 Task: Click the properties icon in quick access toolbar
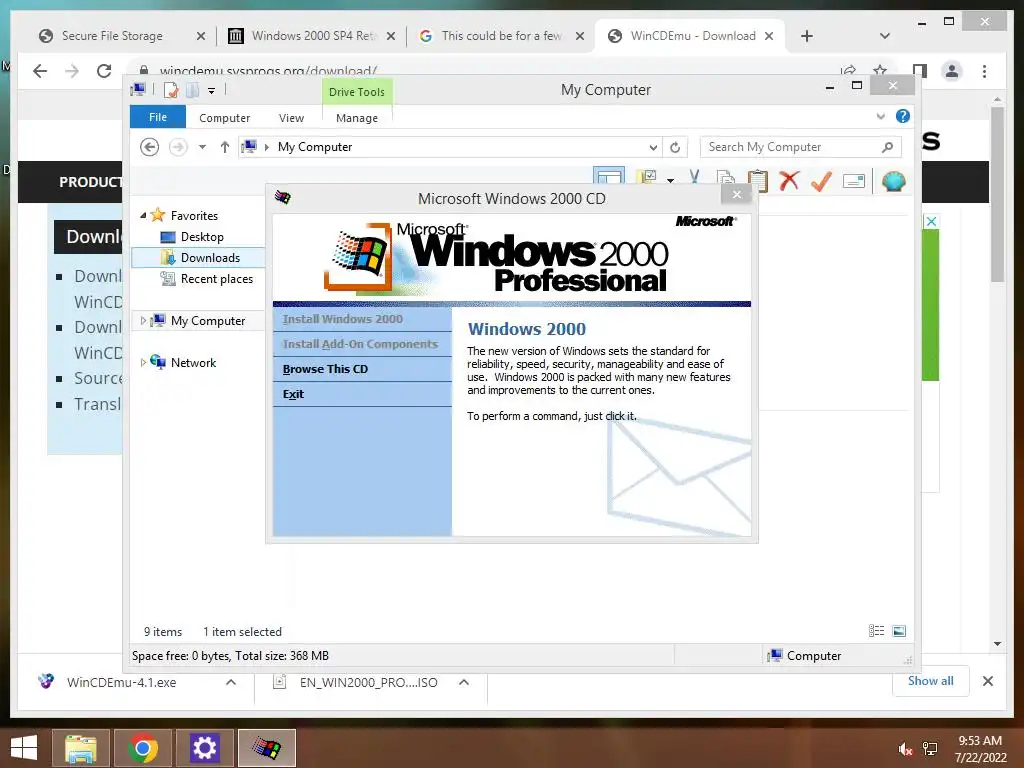coord(171,90)
